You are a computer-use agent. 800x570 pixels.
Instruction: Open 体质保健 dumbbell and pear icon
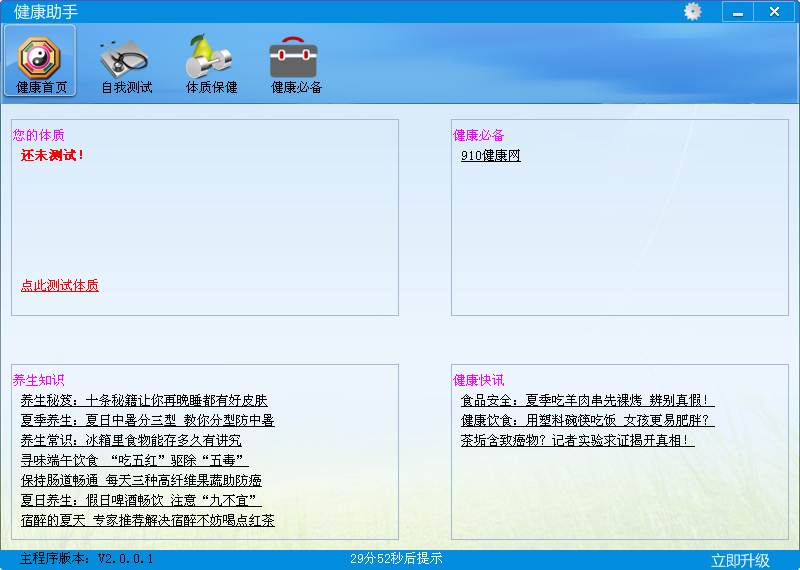(211, 64)
